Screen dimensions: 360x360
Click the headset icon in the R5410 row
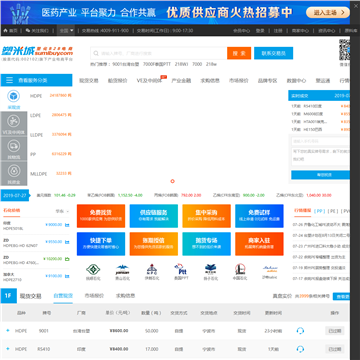300,349
